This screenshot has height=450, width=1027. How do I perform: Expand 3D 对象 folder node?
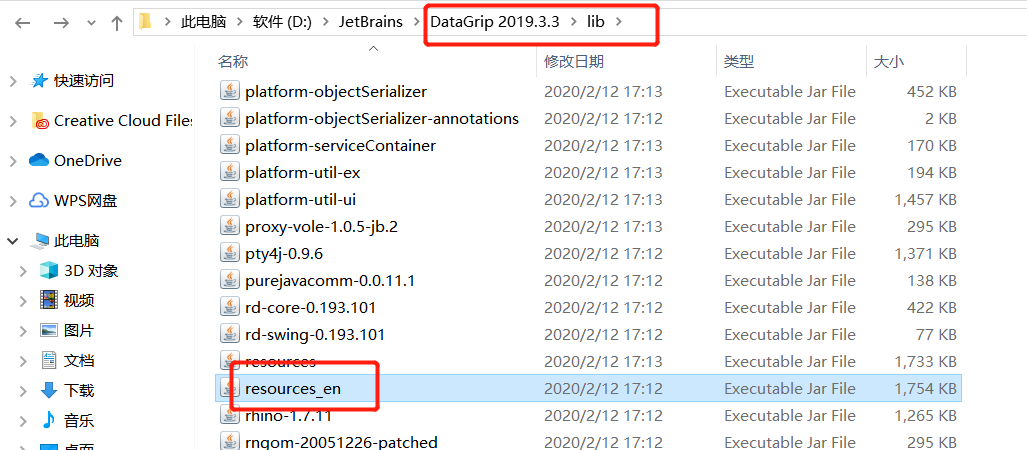(24, 271)
